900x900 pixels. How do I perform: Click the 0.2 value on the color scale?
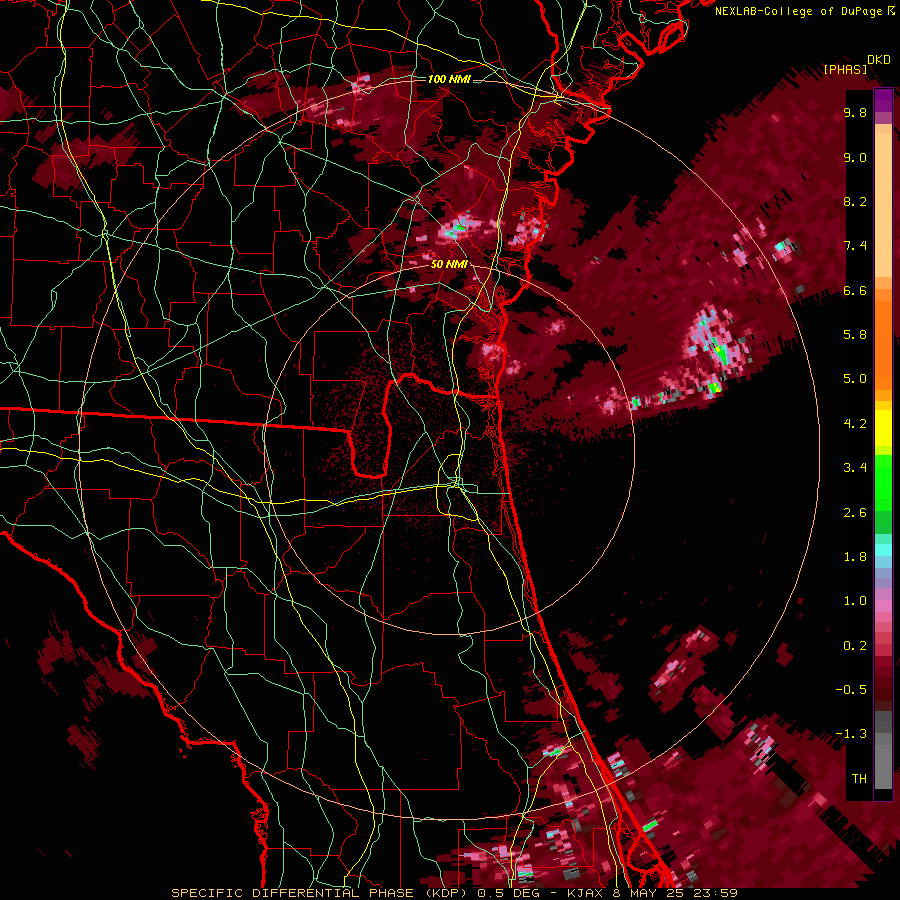(x=855, y=646)
